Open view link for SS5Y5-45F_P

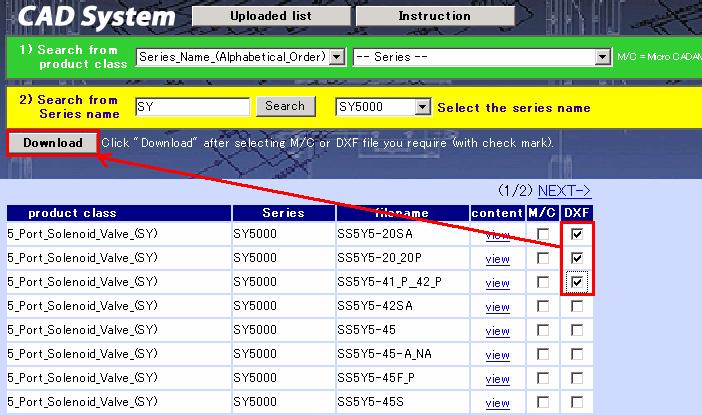[x=497, y=378]
